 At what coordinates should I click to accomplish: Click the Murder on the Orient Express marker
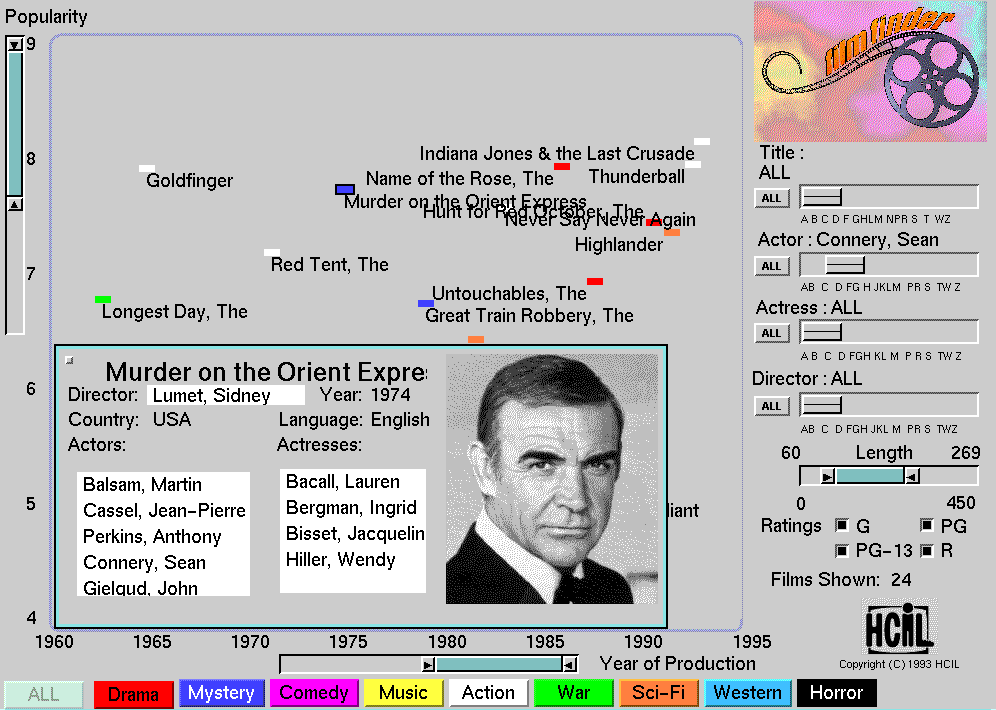pos(345,189)
